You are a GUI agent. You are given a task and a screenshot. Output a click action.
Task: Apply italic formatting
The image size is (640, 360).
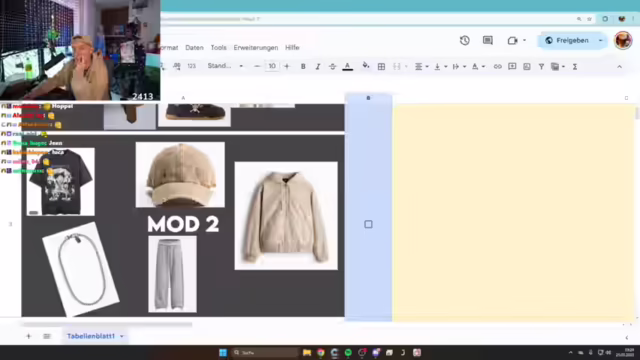point(318,67)
